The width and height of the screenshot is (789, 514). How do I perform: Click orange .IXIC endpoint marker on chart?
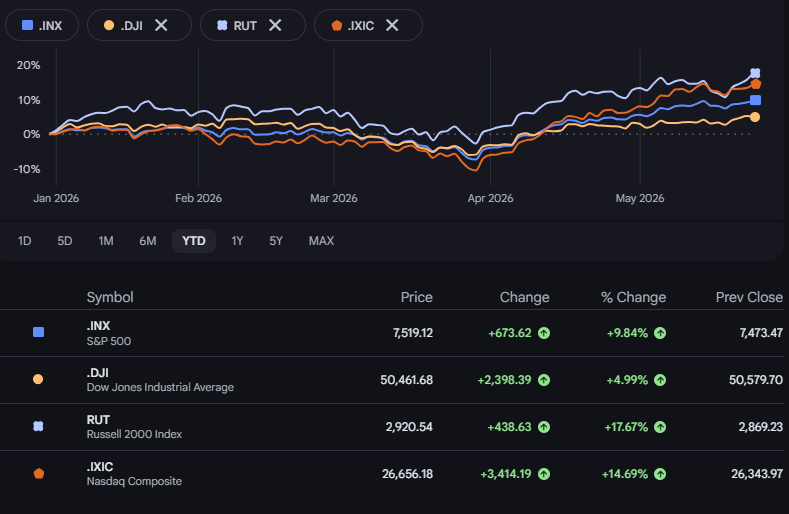[x=756, y=84]
